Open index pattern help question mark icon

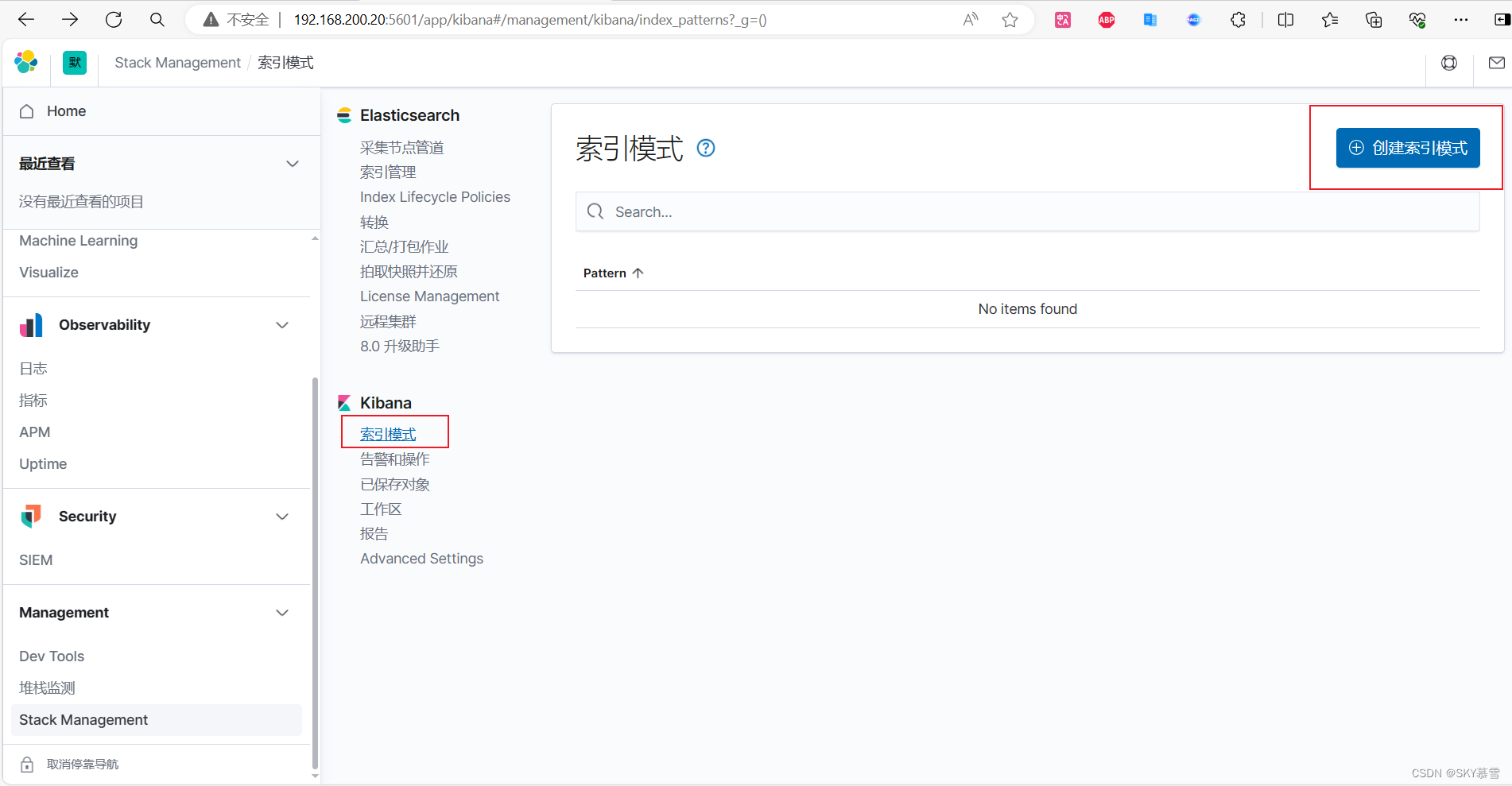click(x=706, y=148)
